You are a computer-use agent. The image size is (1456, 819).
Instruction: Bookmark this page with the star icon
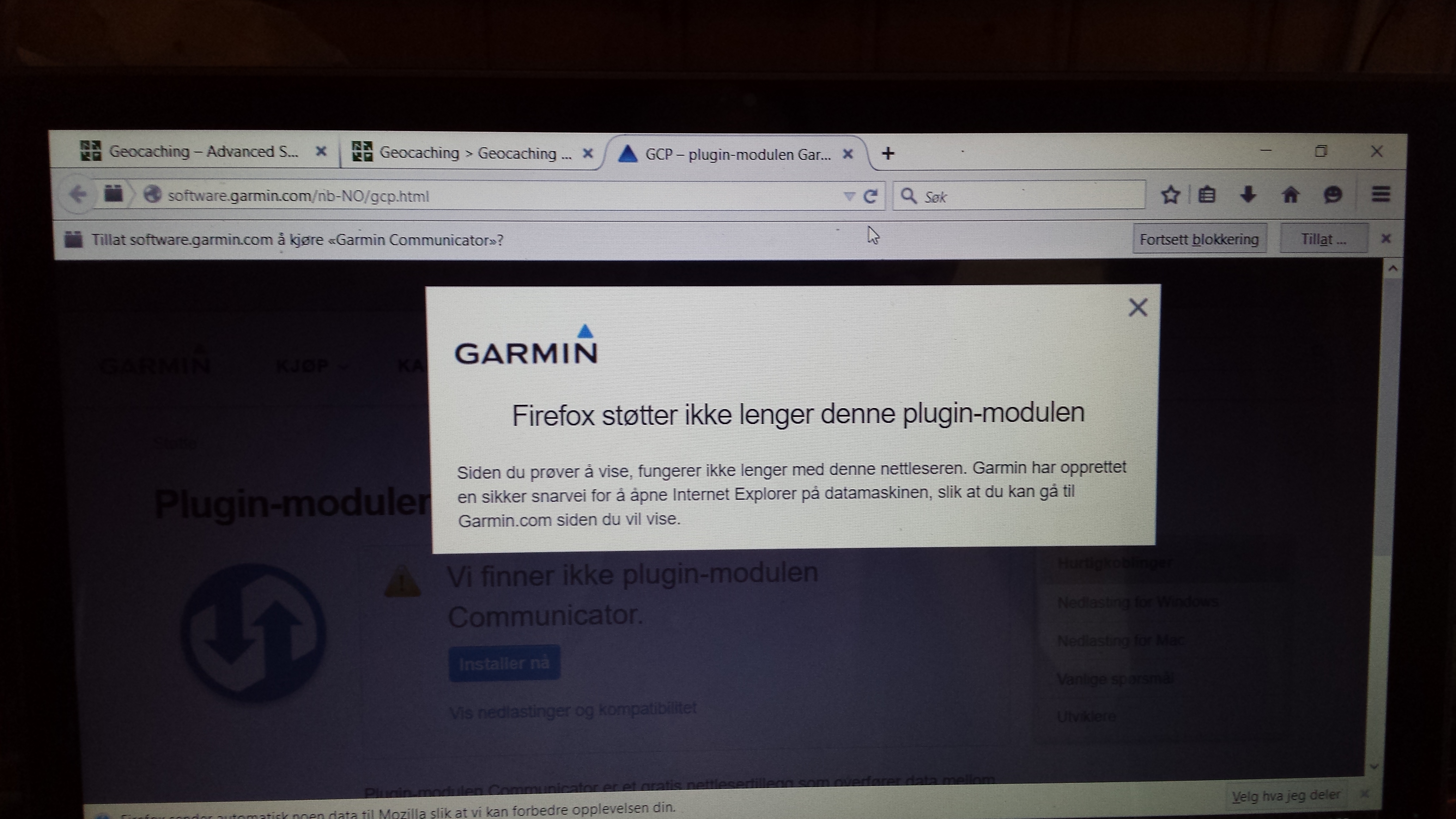click(1171, 195)
